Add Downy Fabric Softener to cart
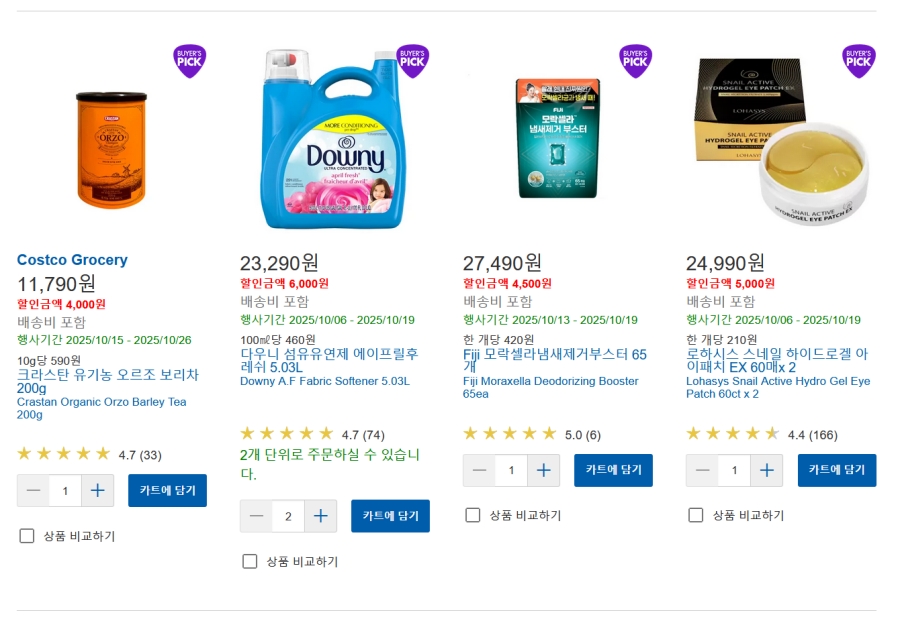The image size is (900, 621). [390, 516]
